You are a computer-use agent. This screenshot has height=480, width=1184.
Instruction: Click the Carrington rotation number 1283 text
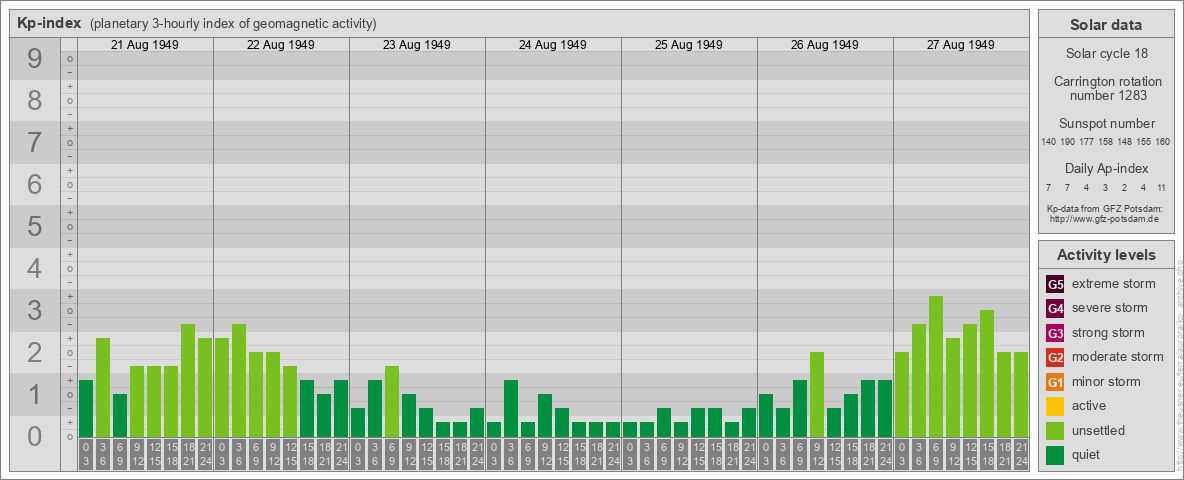click(1106, 88)
